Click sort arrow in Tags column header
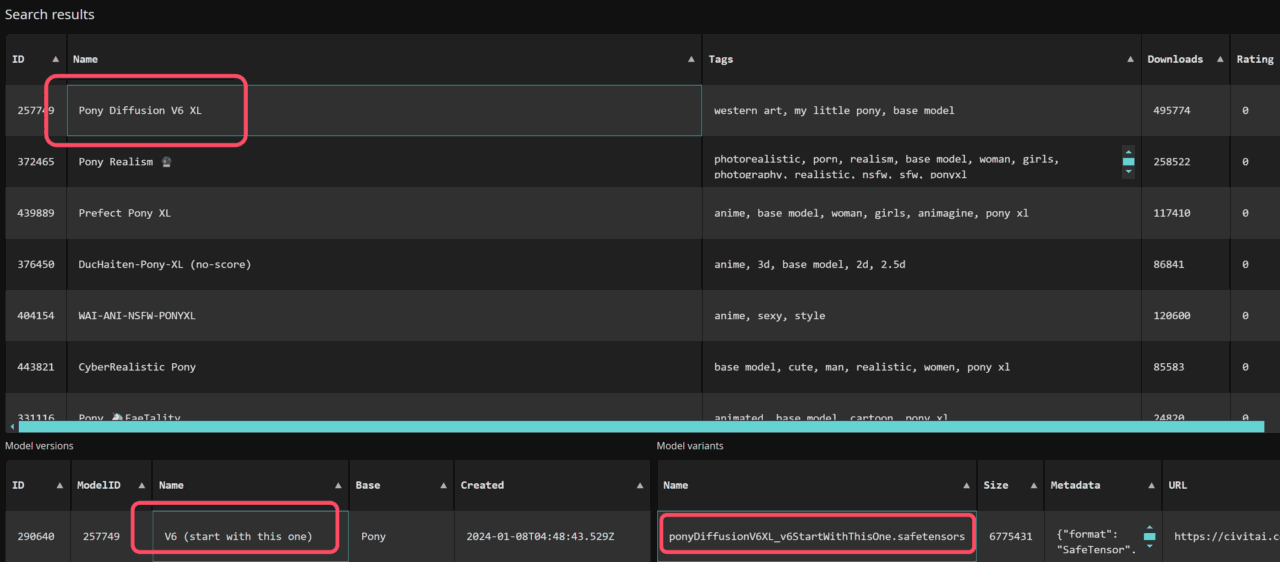 [x=1130, y=60]
